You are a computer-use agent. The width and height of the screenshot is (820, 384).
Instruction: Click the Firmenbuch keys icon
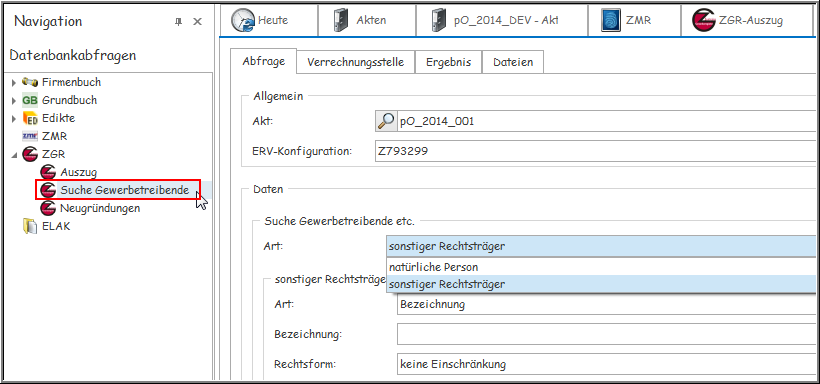[30, 82]
